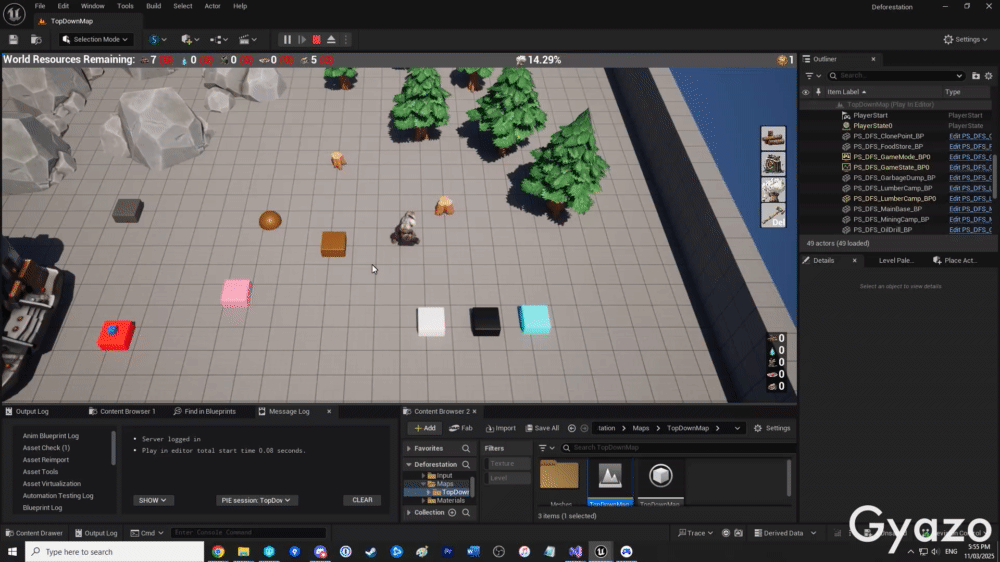Click the Fab button in Content Browser
This screenshot has width=1000, height=562.
pos(461,428)
